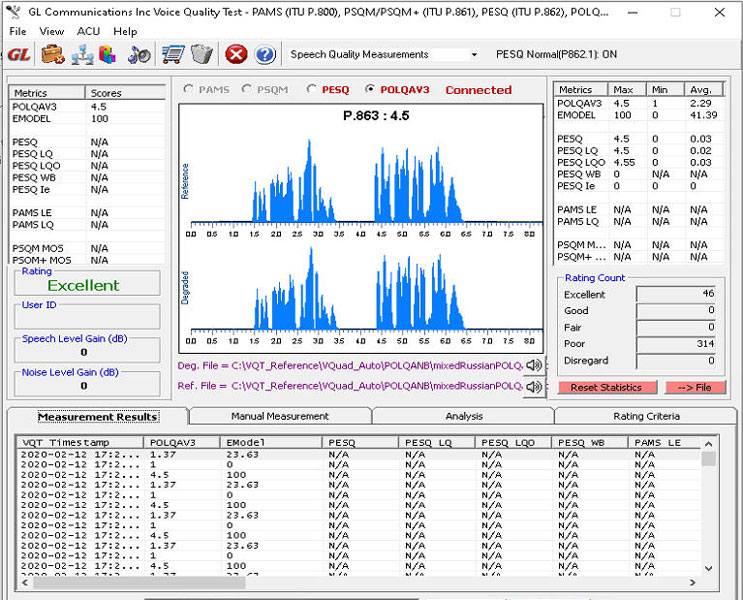Viewport: 743px width, 600px height.
Task: Click the --> File button
Action: [695, 387]
